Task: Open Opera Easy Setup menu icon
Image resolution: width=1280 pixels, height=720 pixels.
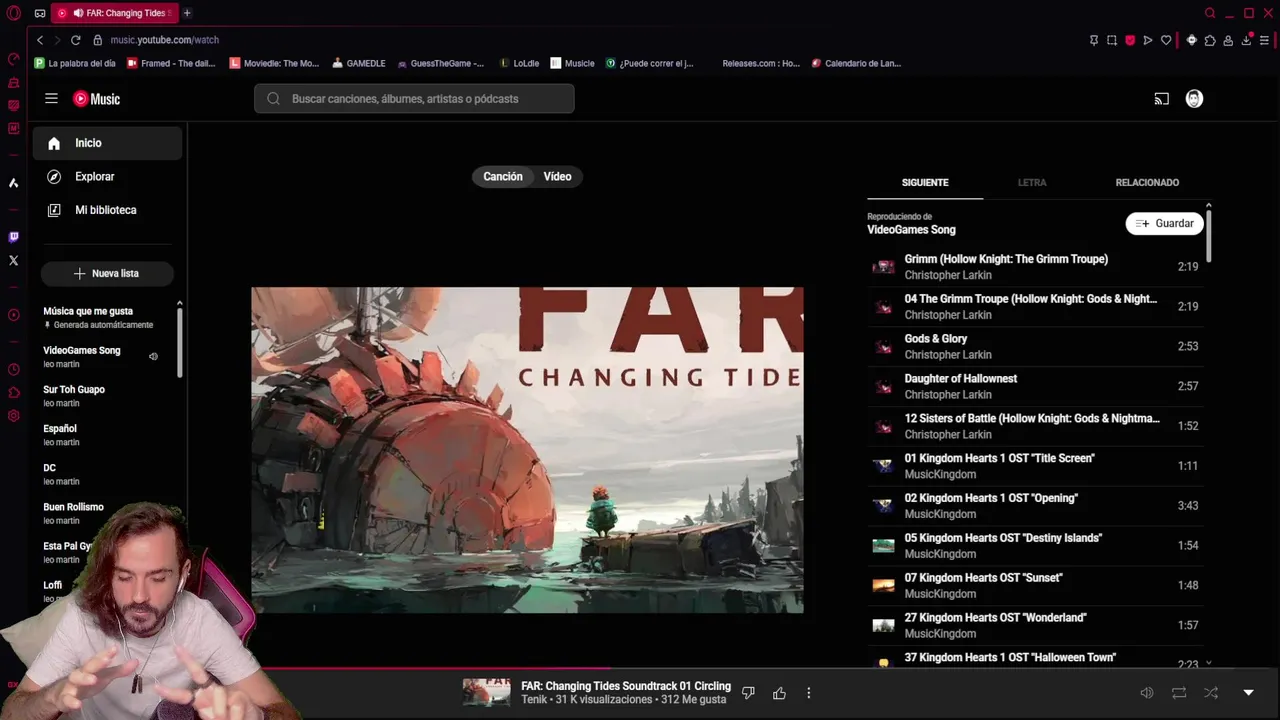Action: [x=1265, y=40]
